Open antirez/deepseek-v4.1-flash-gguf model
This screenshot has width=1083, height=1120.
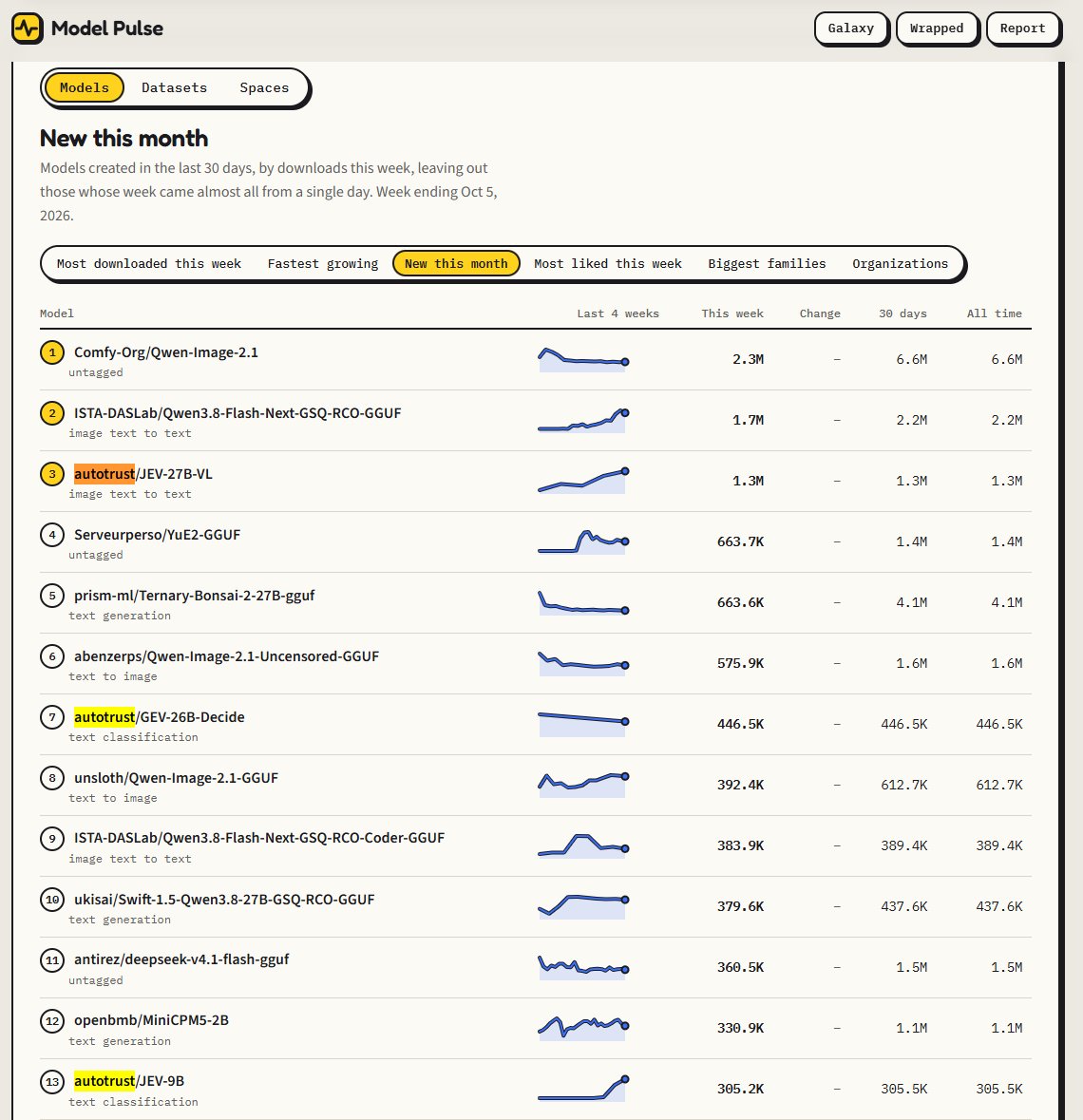pyautogui.click(x=181, y=959)
